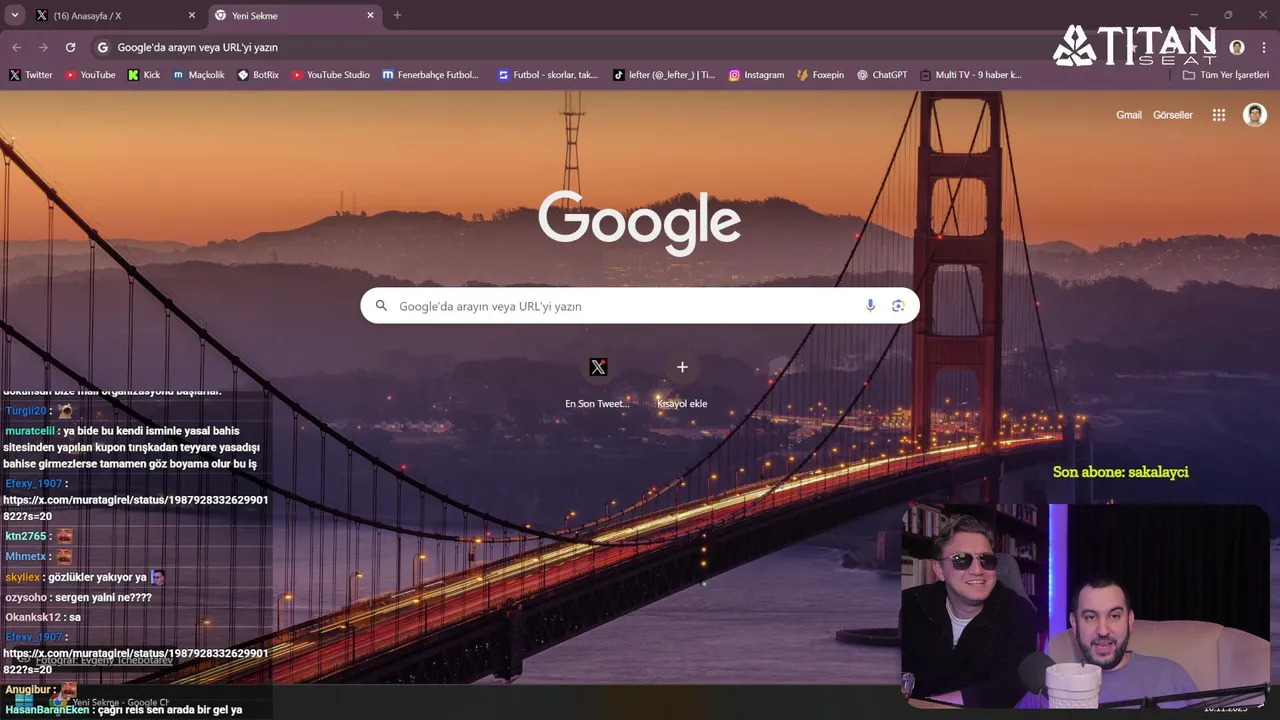Open the Google account avatar
Screen dimensions: 1280x720
[1254, 115]
